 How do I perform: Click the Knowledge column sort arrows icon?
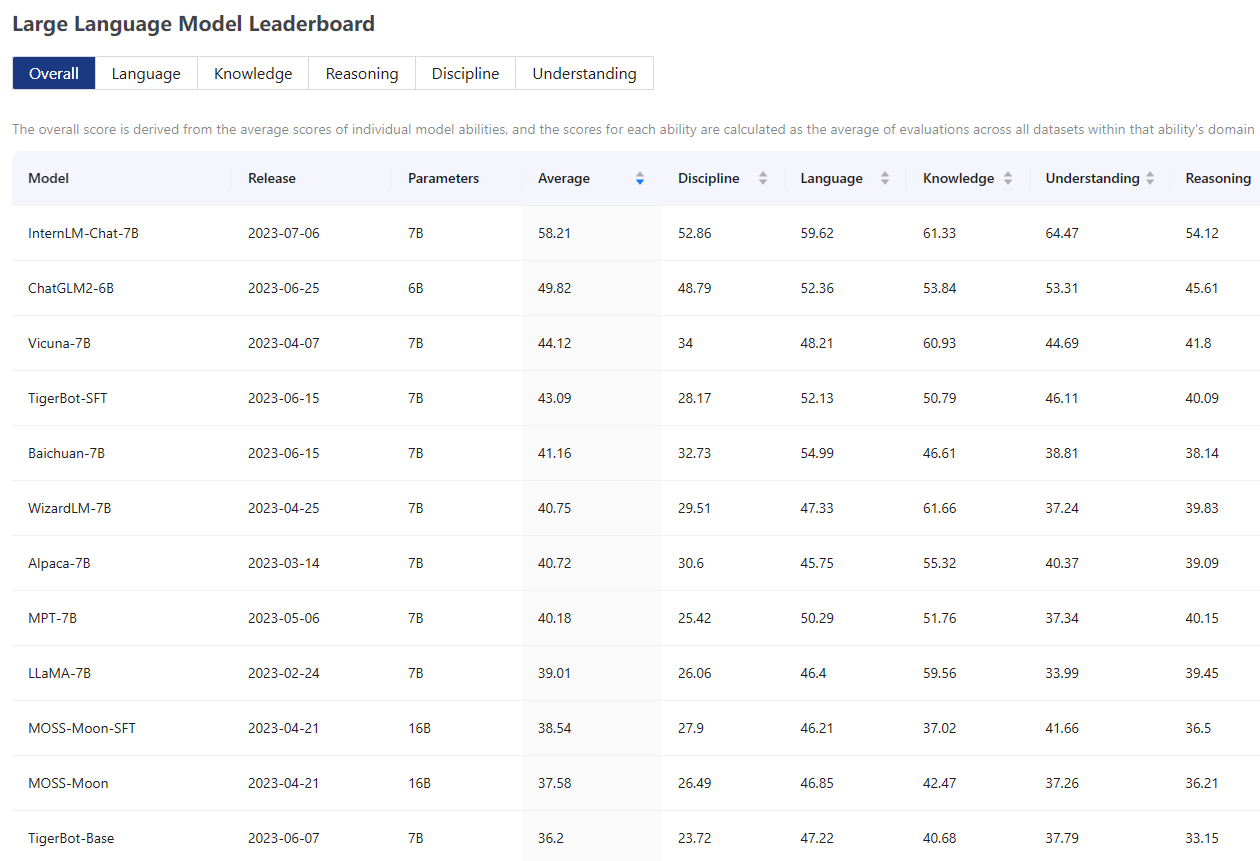point(1008,179)
